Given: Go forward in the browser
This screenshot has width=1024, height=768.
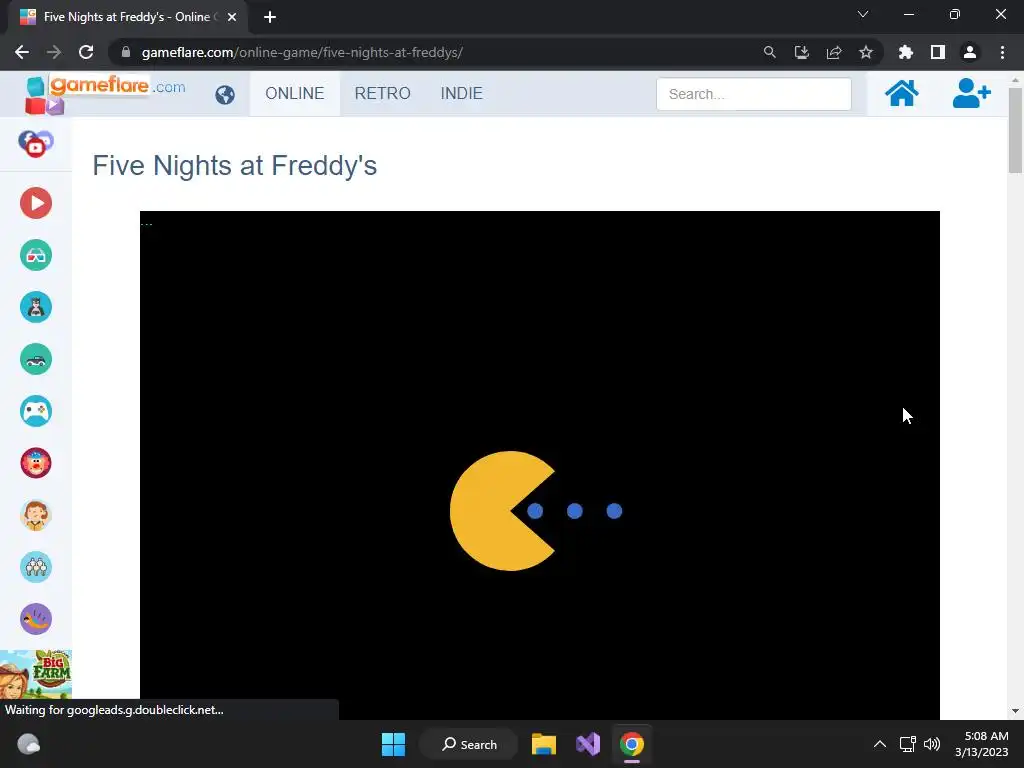Looking at the screenshot, I should [54, 52].
